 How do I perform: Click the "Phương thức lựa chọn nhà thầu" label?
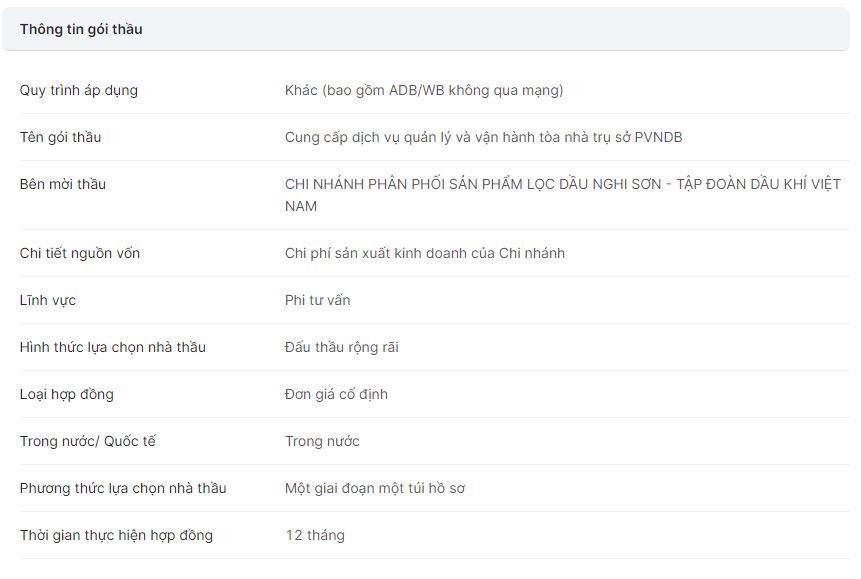point(123,488)
